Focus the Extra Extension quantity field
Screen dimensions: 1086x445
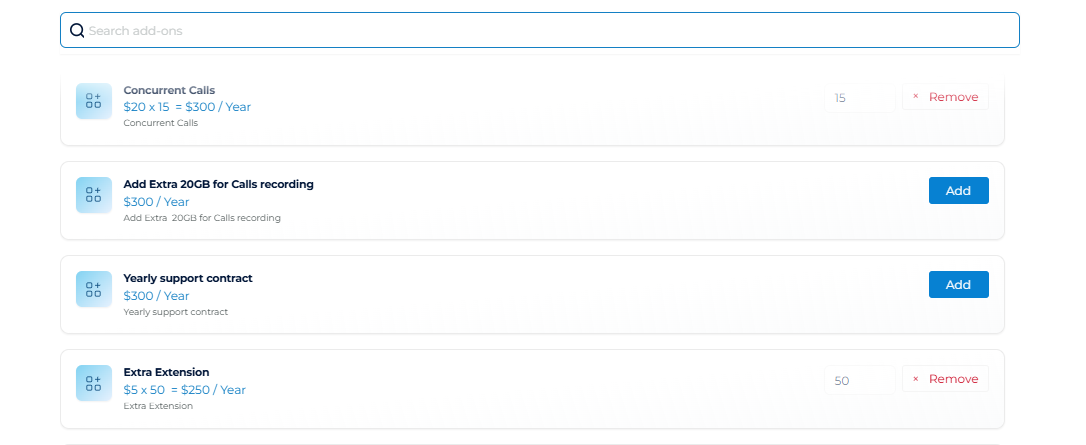(860, 380)
